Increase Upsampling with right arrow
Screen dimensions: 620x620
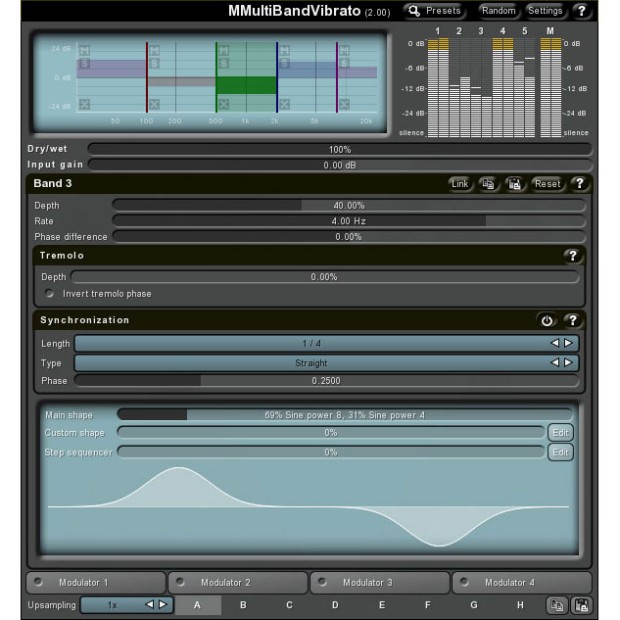pos(163,605)
